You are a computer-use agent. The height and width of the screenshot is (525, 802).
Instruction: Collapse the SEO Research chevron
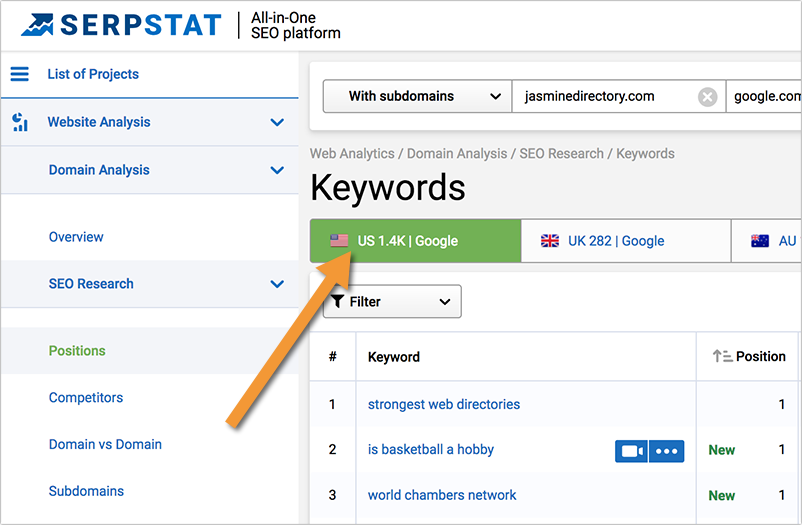click(277, 284)
